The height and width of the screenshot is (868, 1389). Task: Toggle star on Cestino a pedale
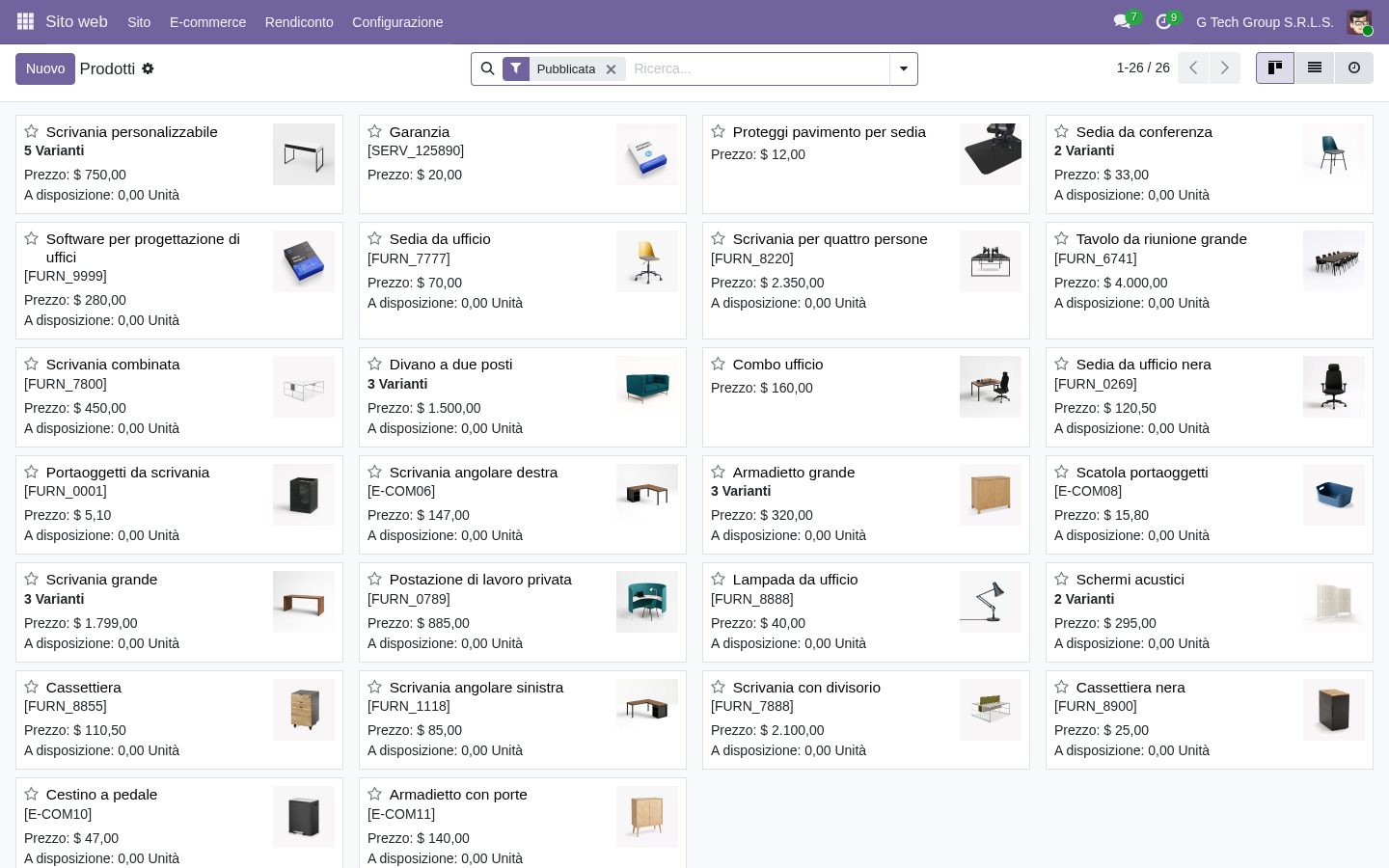click(31, 794)
